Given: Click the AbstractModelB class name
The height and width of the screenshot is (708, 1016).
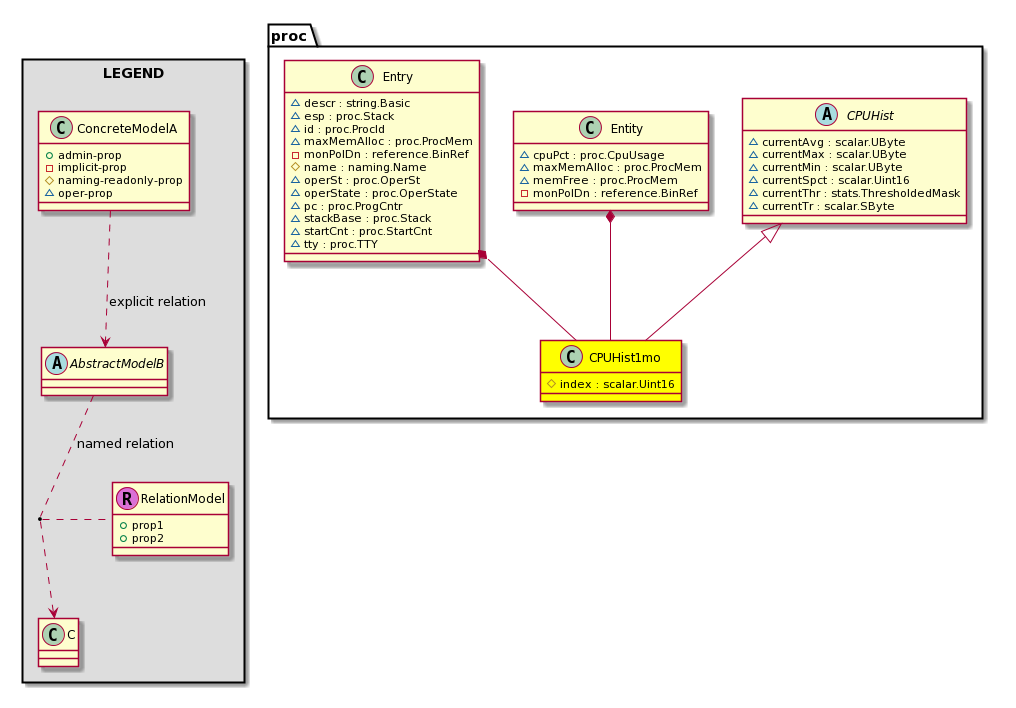Looking at the screenshot, I should click(x=117, y=363).
